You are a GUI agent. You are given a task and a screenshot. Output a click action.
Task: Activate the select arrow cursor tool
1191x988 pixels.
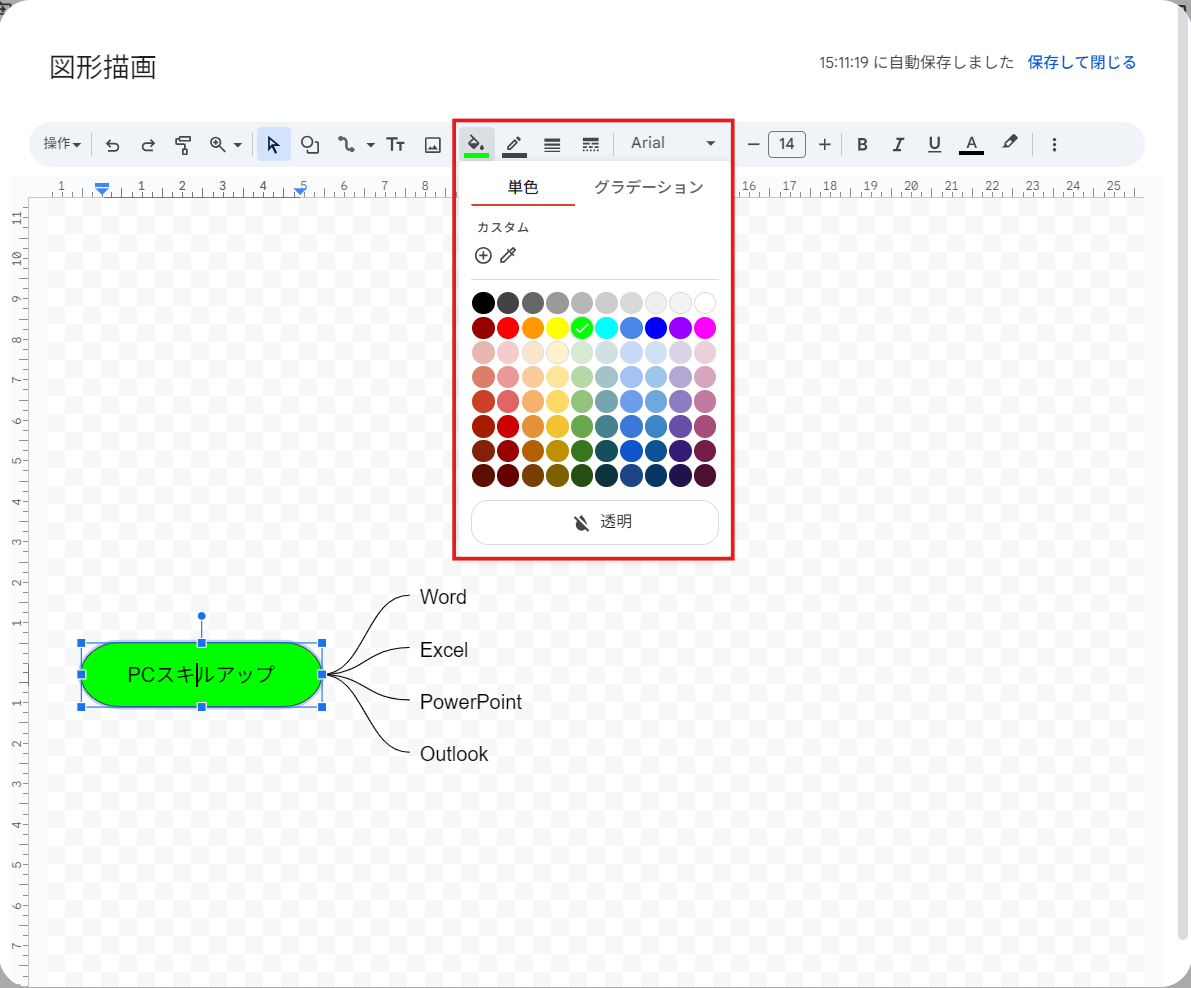pyautogui.click(x=273, y=144)
